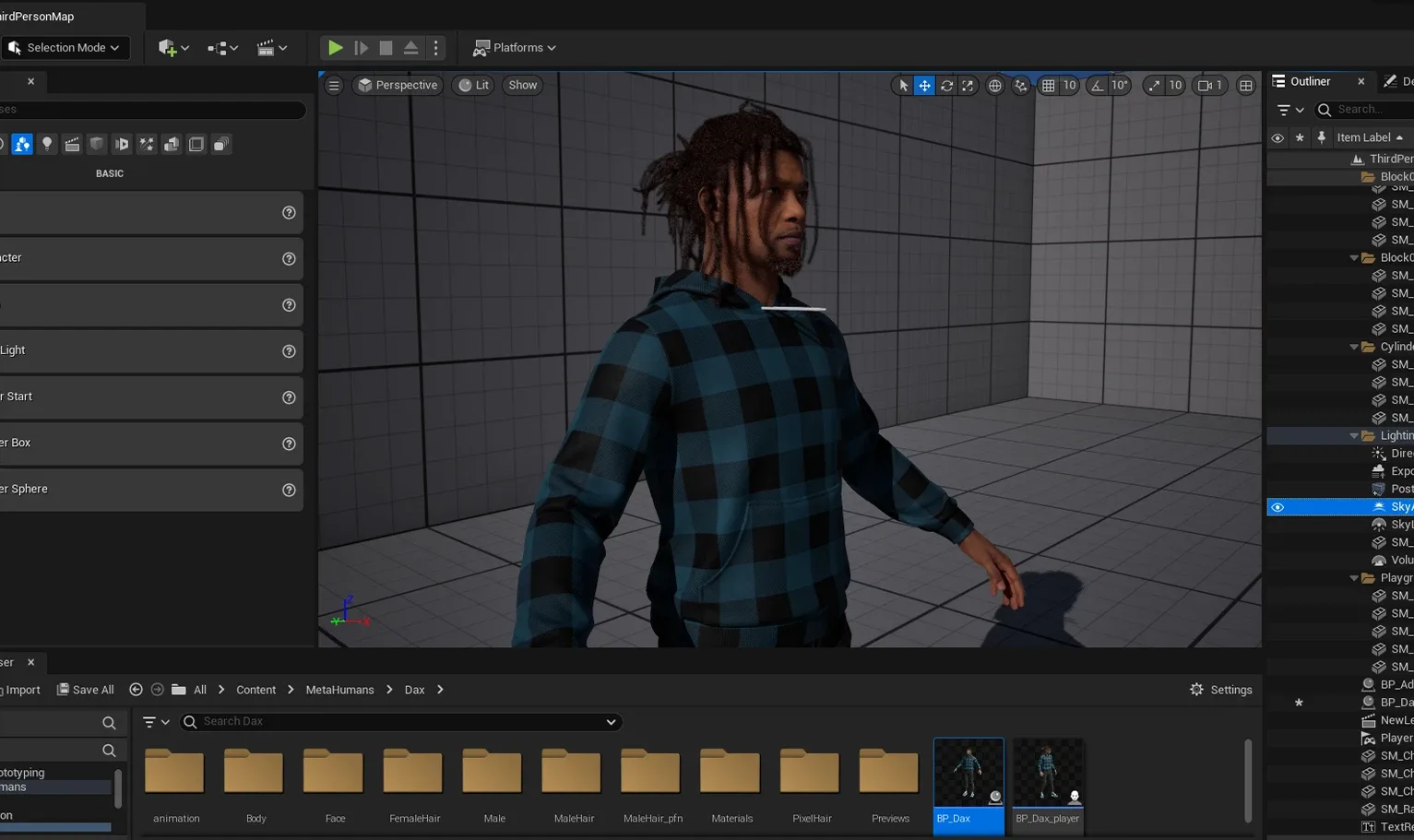Open the Perspective view dropdown
This screenshot has height=840, width=1414.
(398, 85)
